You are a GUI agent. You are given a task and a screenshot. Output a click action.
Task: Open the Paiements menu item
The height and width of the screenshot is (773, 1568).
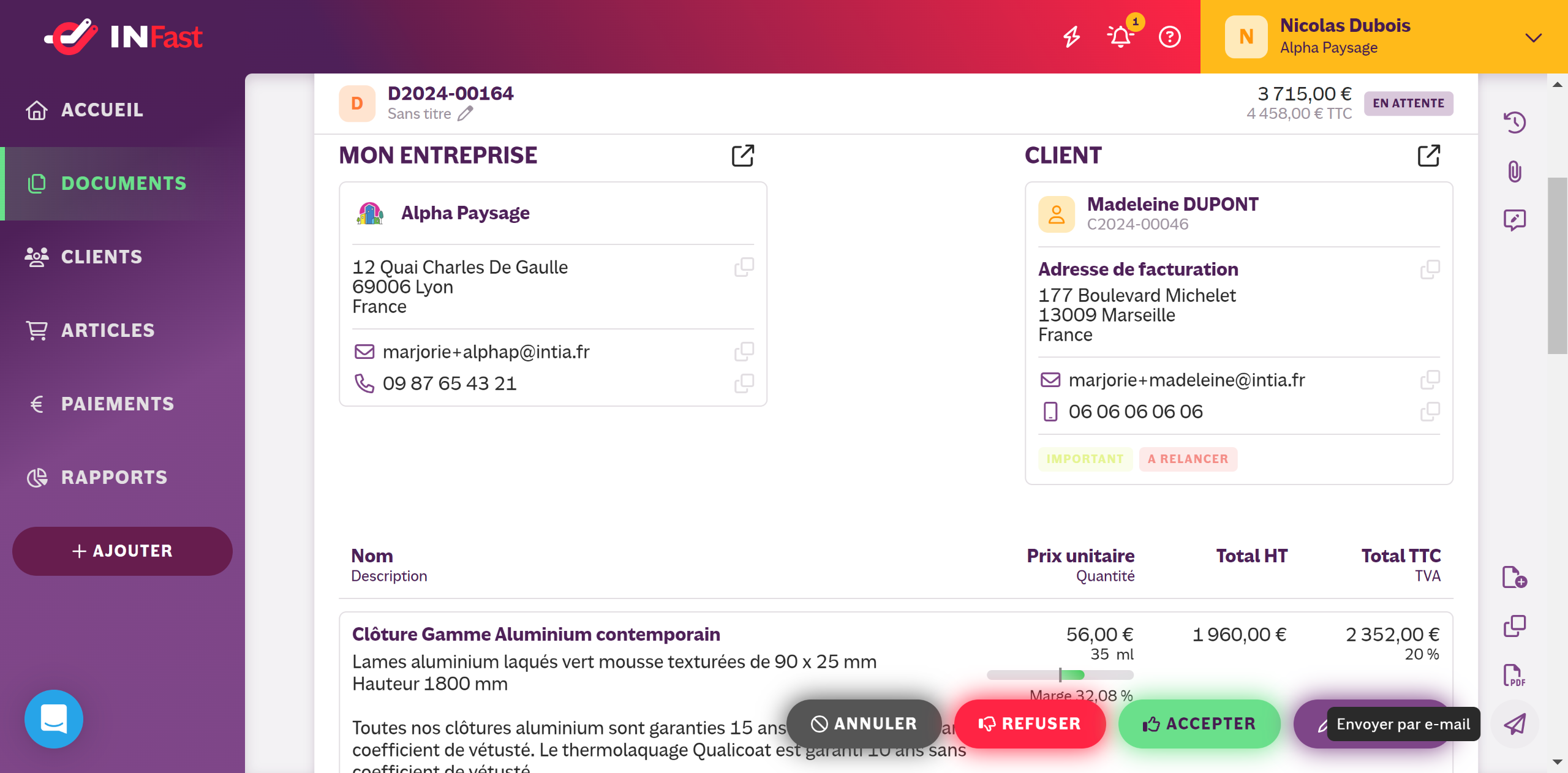click(x=118, y=404)
